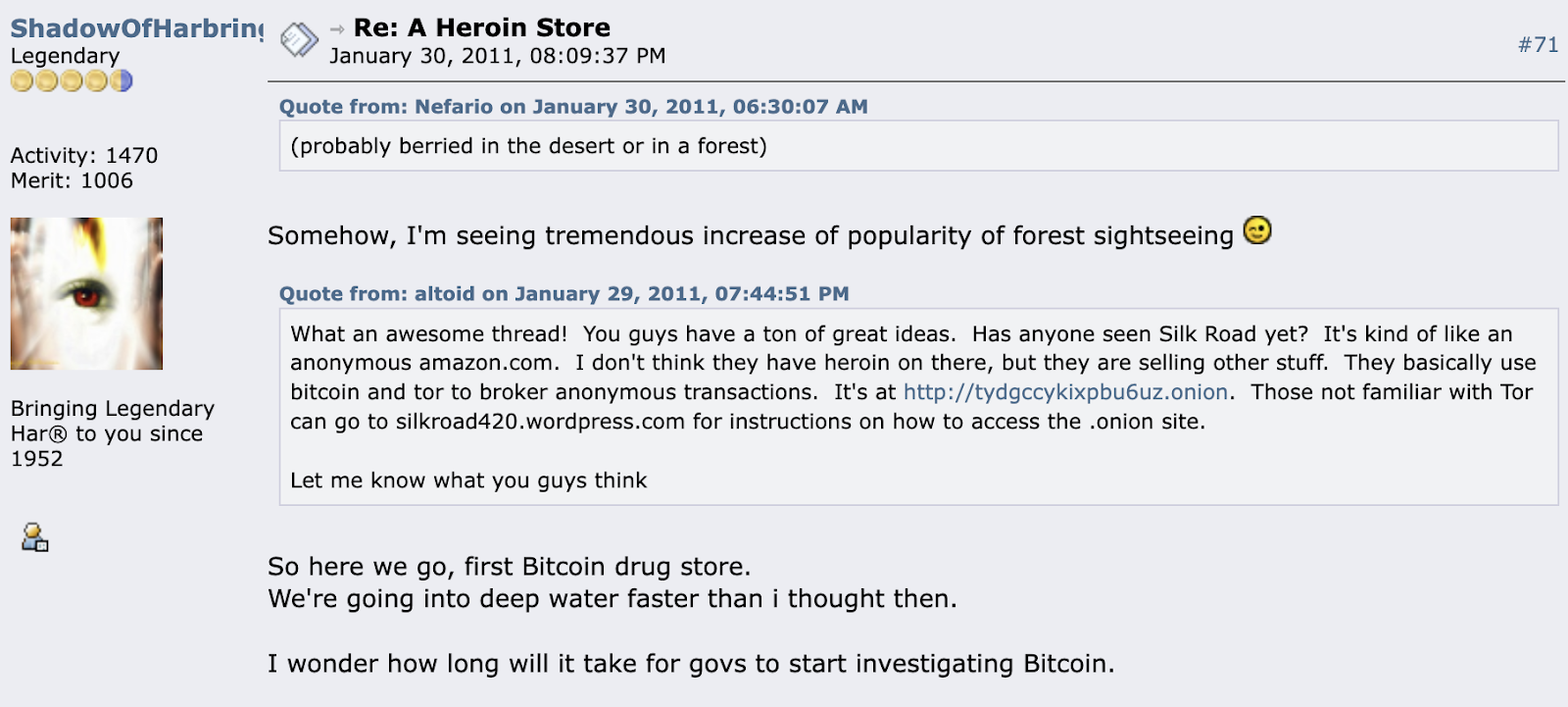The image size is (1568, 707).
Task: Open the "Re: A Heroin Store" title link
Action: pyautogui.click(x=481, y=27)
